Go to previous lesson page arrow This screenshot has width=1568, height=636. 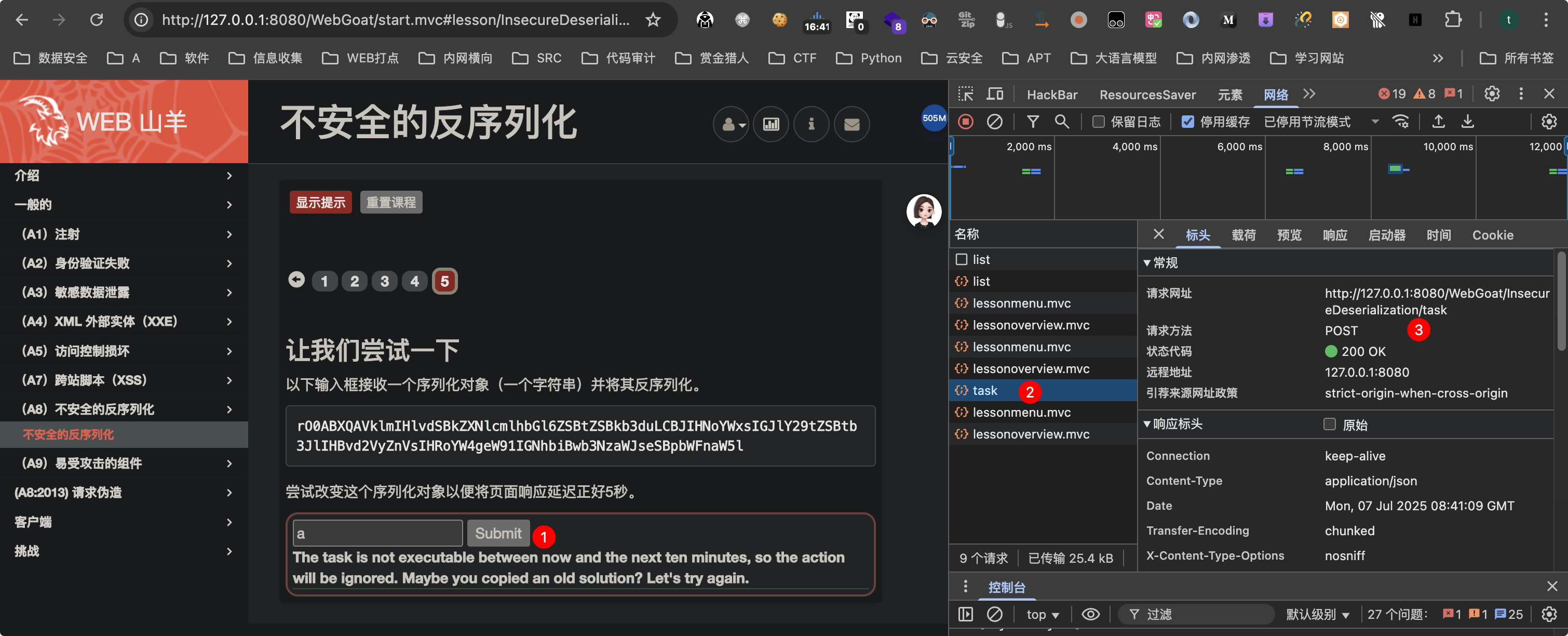296,280
